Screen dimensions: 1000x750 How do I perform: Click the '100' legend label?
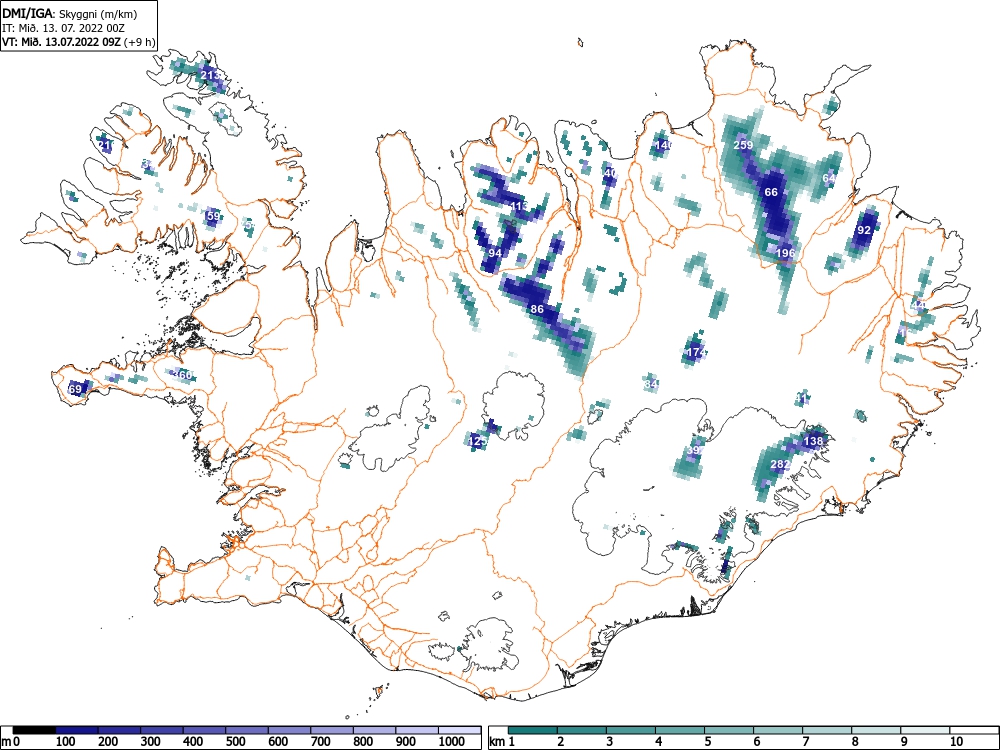click(x=66, y=741)
